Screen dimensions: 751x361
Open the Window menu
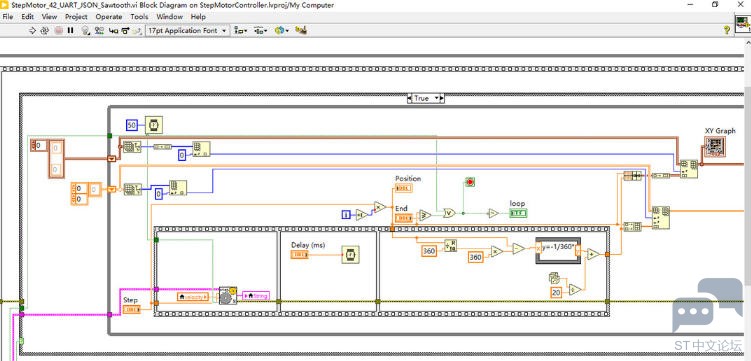click(170, 16)
